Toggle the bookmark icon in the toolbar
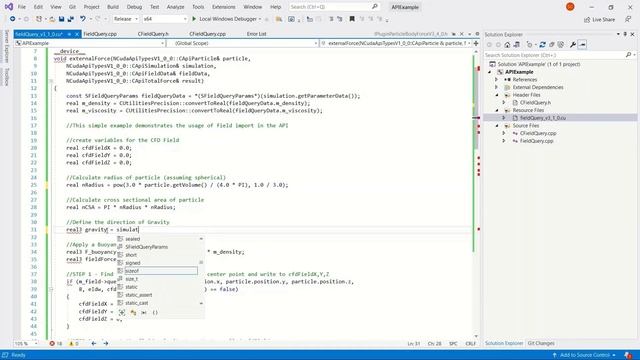This screenshot has width=640, height=360. [x=352, y=19]
